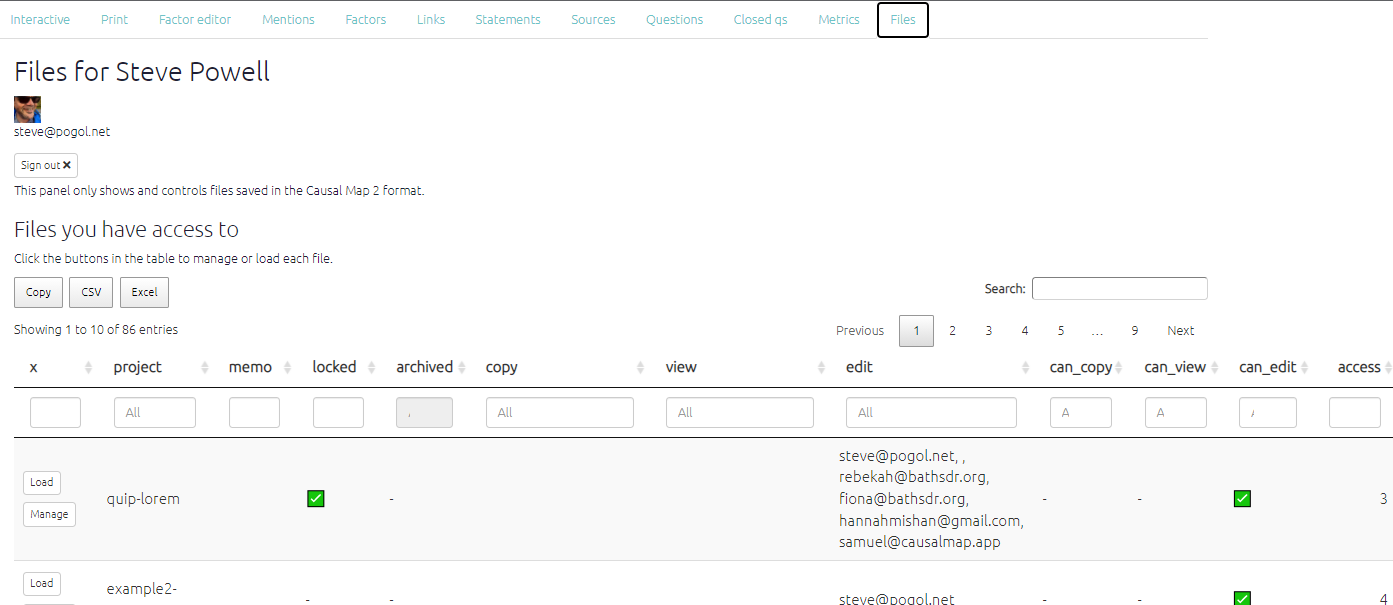Toggle can_edit checkbox for example2 row
Screen dimensions: 1393x605
1242,598
